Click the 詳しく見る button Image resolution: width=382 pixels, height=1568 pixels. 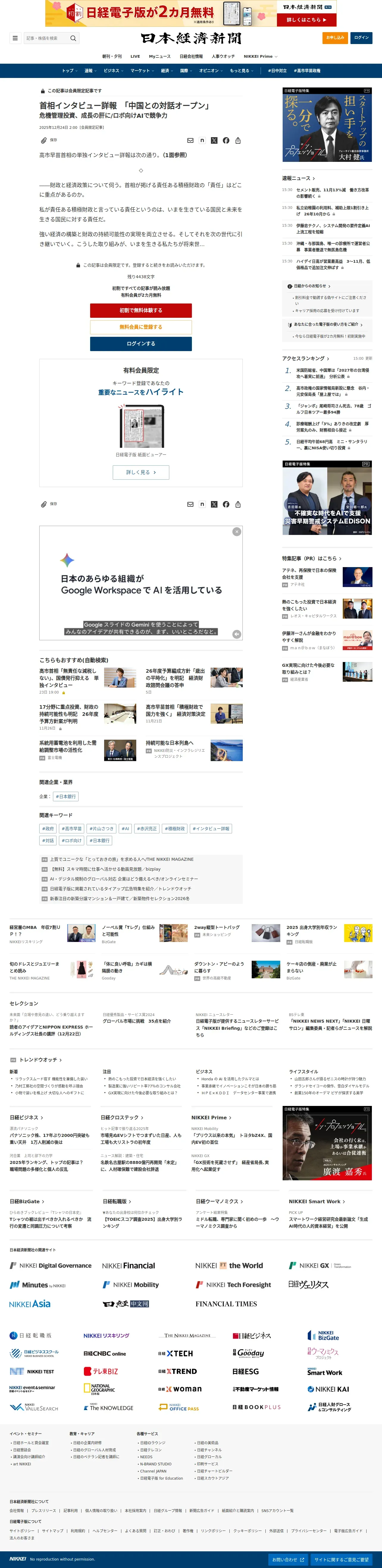tap(140, 472)
